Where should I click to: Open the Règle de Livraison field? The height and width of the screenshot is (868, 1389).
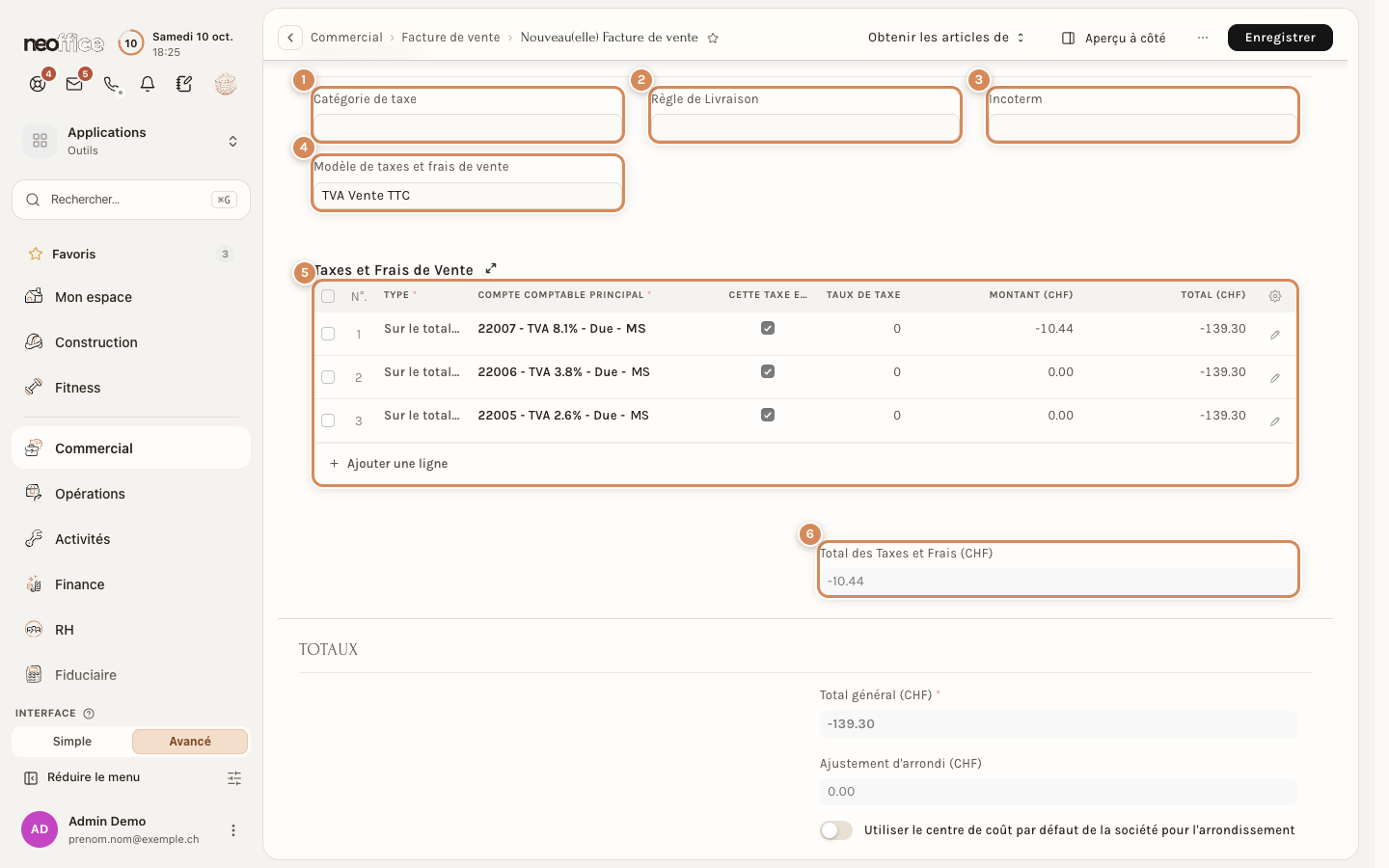[805, 127]
